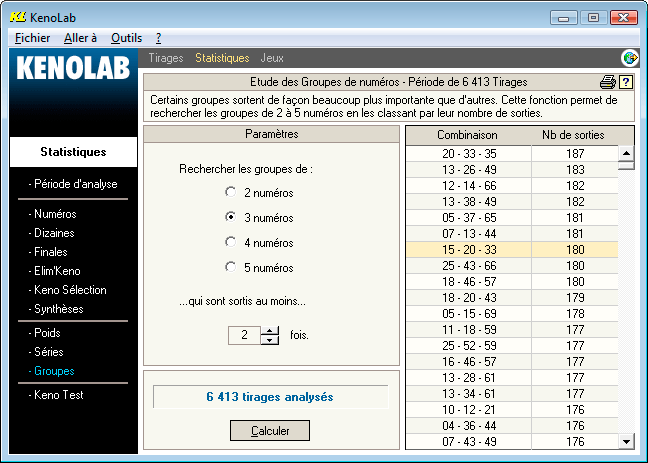Viewport: 648px width, 463px height.
Task: Open the Outils menu
Action: (x=126, y=37)
